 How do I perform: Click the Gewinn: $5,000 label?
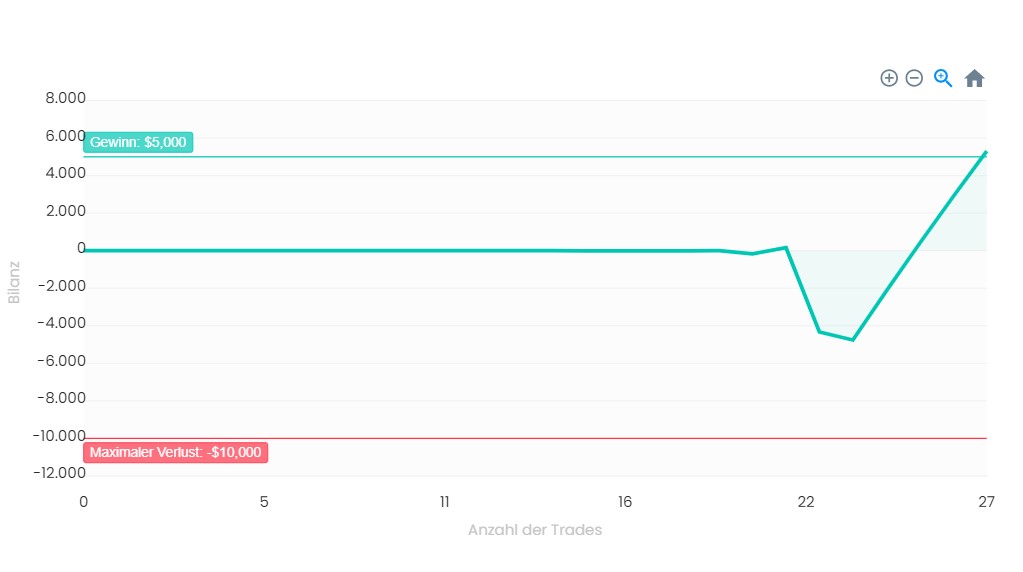tap(138, 142)
